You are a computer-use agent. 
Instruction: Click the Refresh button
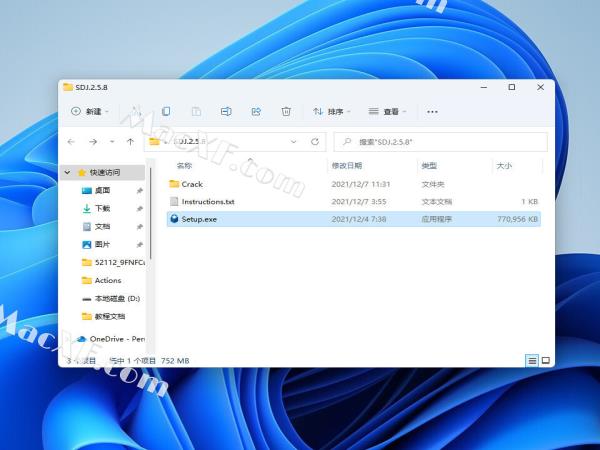coord(315,142)
